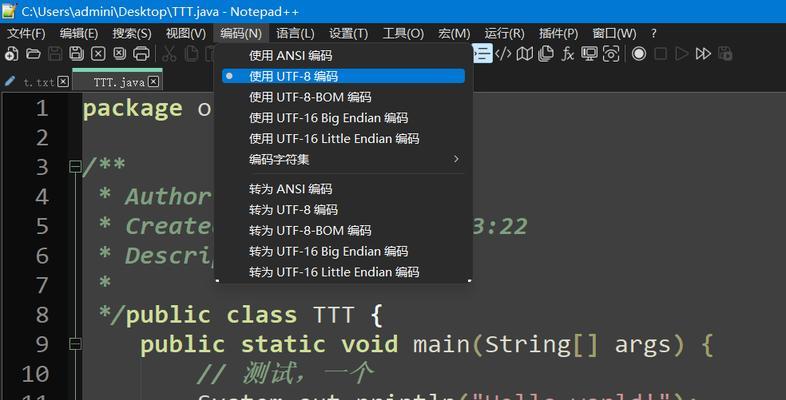
Task: Start macro recording with the circle icon
Action: (x=639, y=54)
